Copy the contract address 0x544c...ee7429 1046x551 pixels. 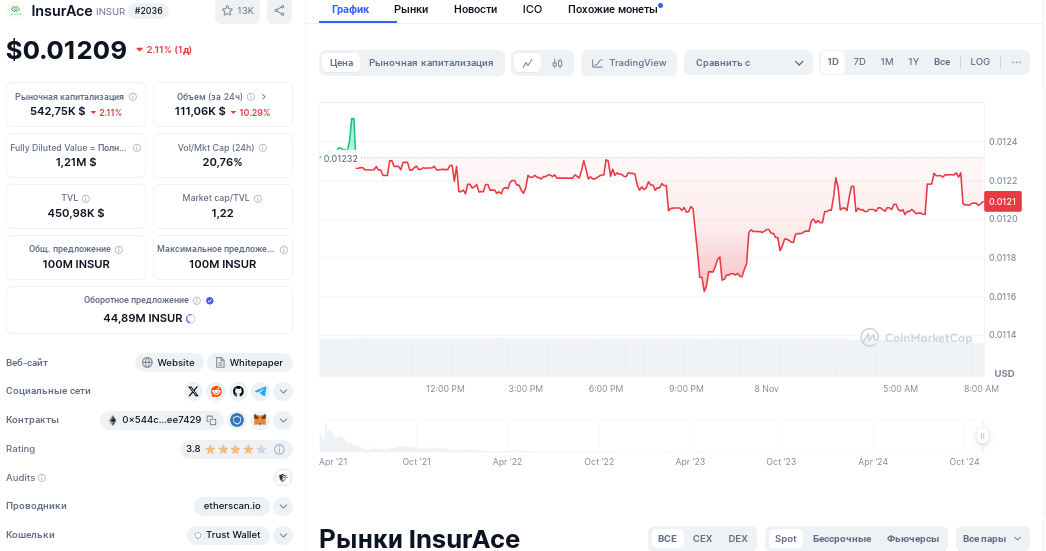pos(211,420)
